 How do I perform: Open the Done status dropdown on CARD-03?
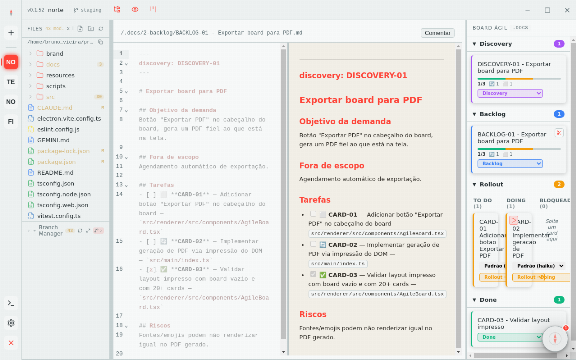(x=510, y=337)
